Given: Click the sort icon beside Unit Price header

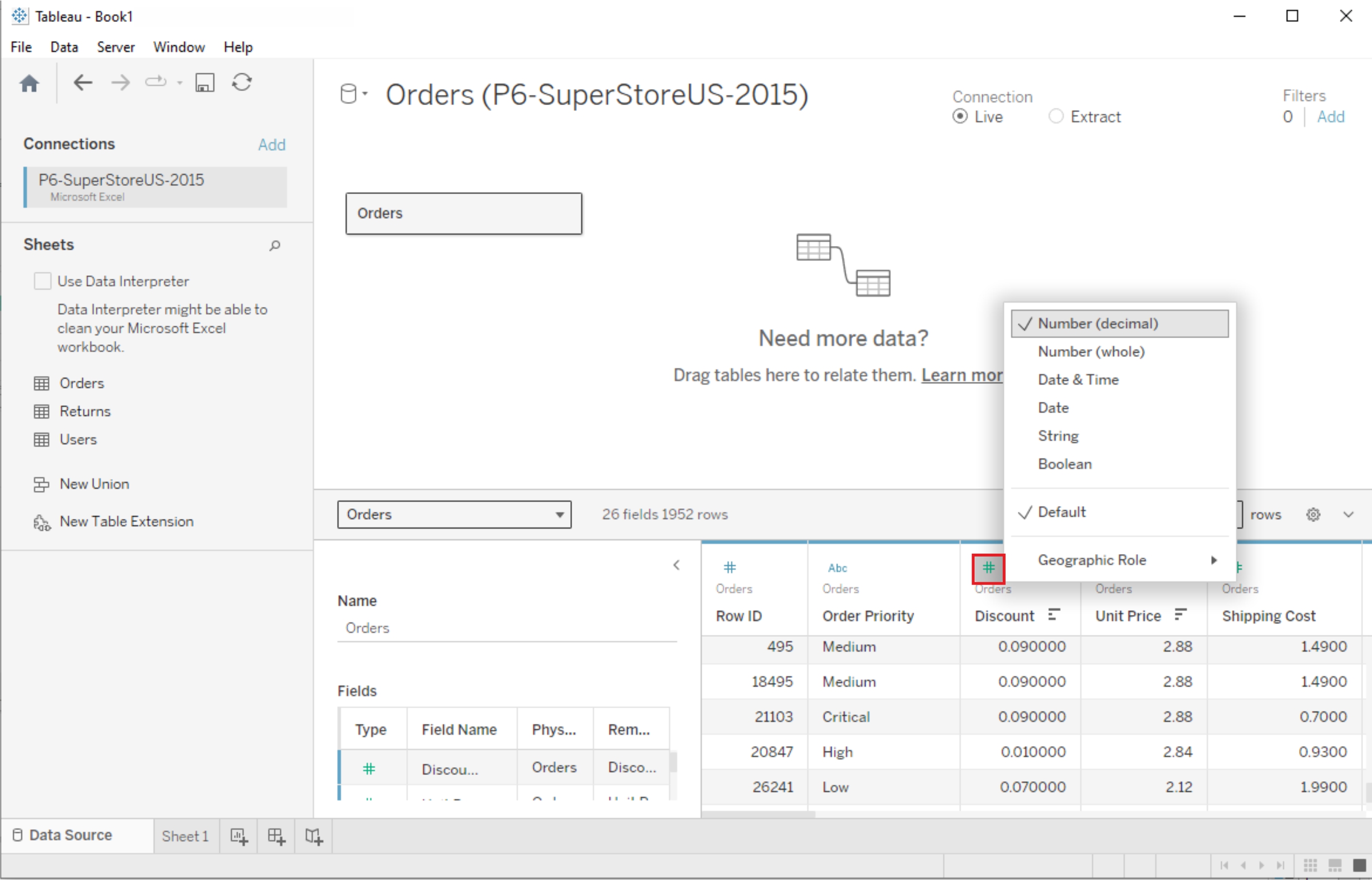Looking at the screenshot, I should tap(1181, 615).
